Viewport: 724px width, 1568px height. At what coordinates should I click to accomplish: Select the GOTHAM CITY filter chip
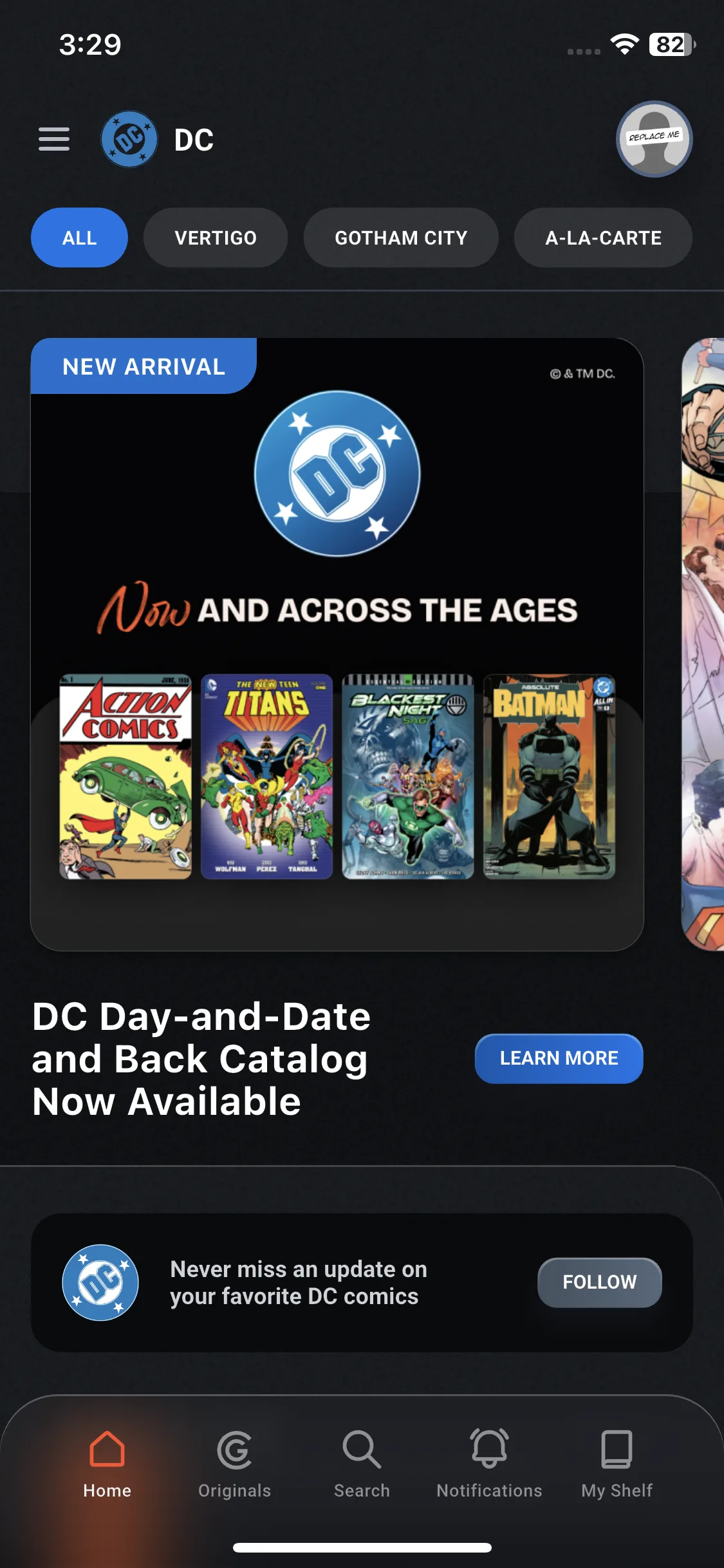click(401, 238)
